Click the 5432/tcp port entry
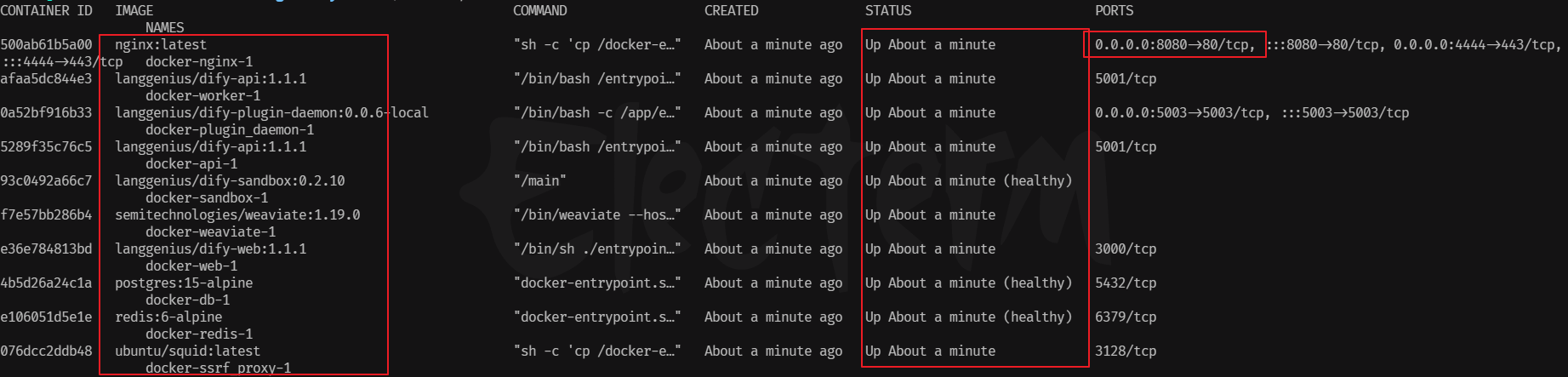The height and width of the screenshot is (377, 1568). pyautogui.click(x=1126, y=283)
